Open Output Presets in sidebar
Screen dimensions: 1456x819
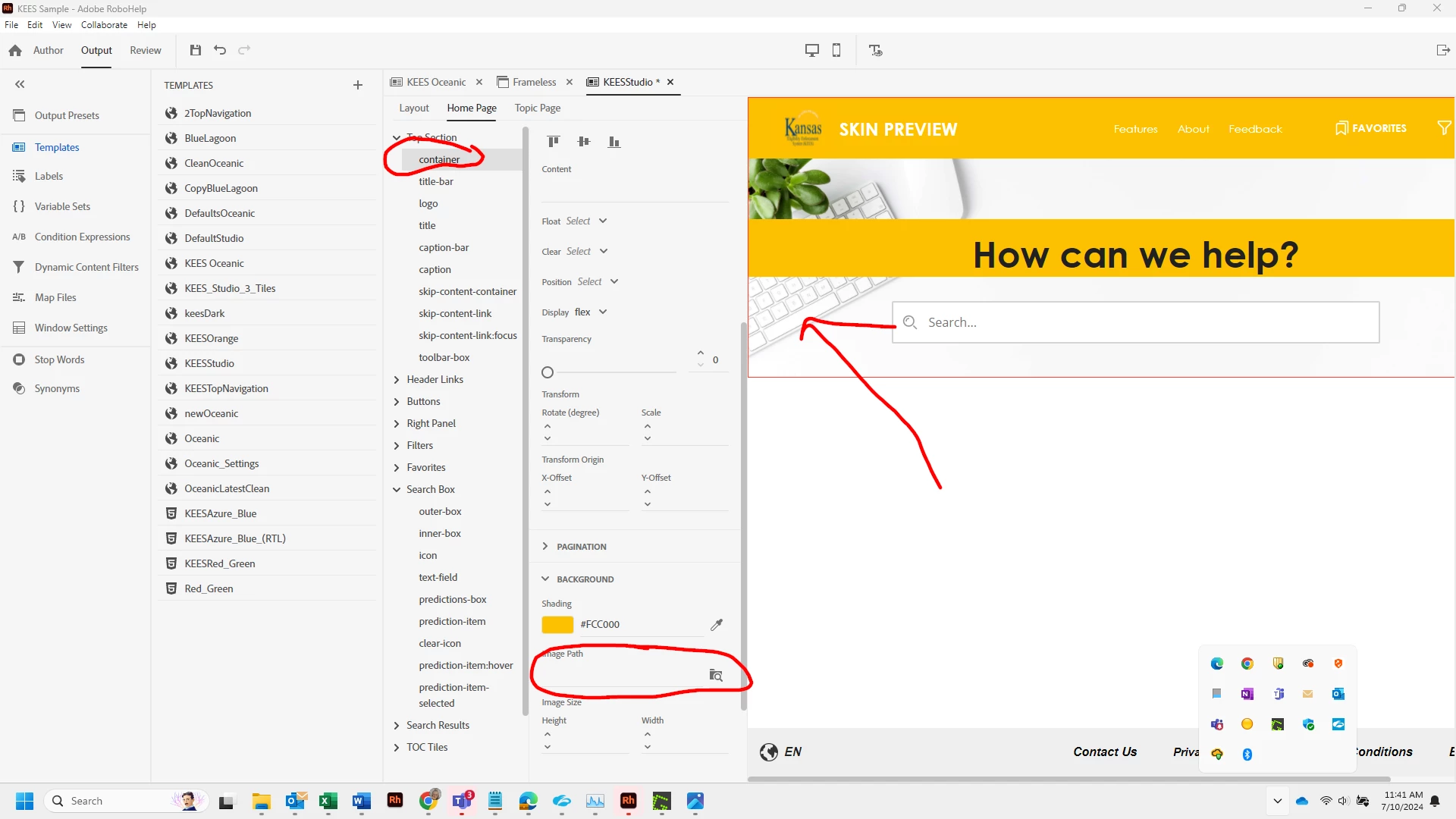pos(67,115)
